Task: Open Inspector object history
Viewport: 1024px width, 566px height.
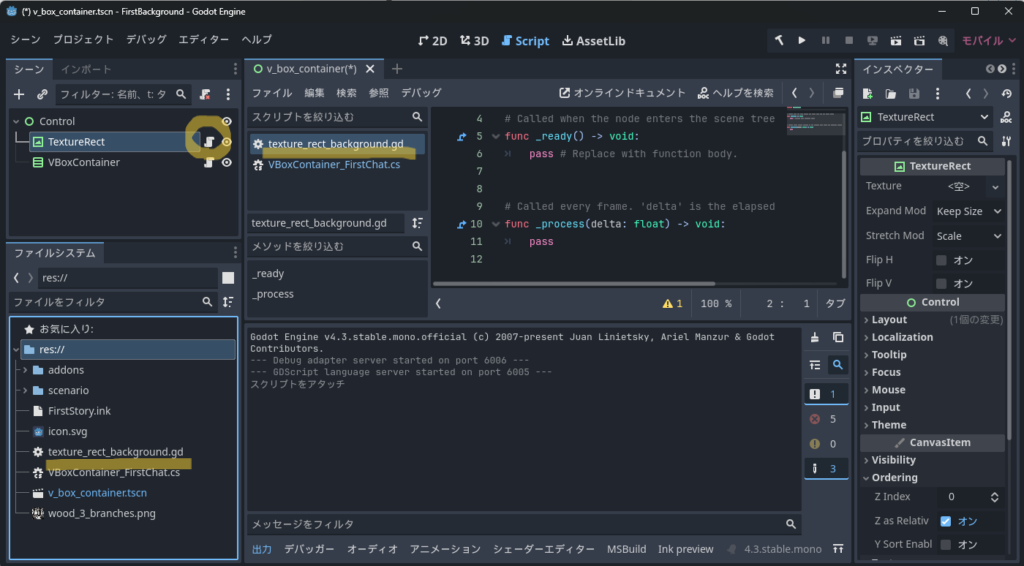Action: [x=1006, y=94]
